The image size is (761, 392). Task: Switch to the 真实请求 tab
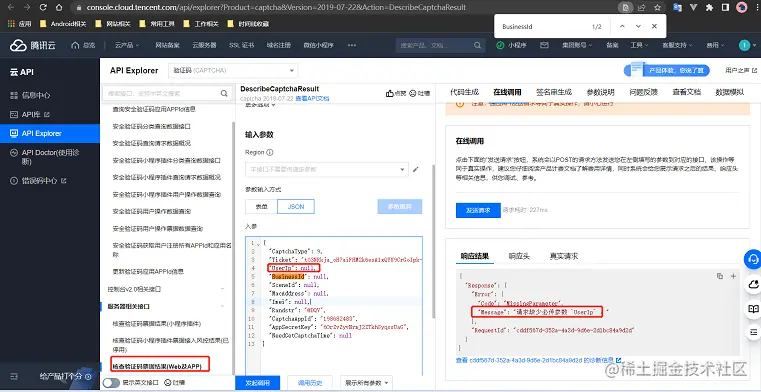click(x=563, y=256)
